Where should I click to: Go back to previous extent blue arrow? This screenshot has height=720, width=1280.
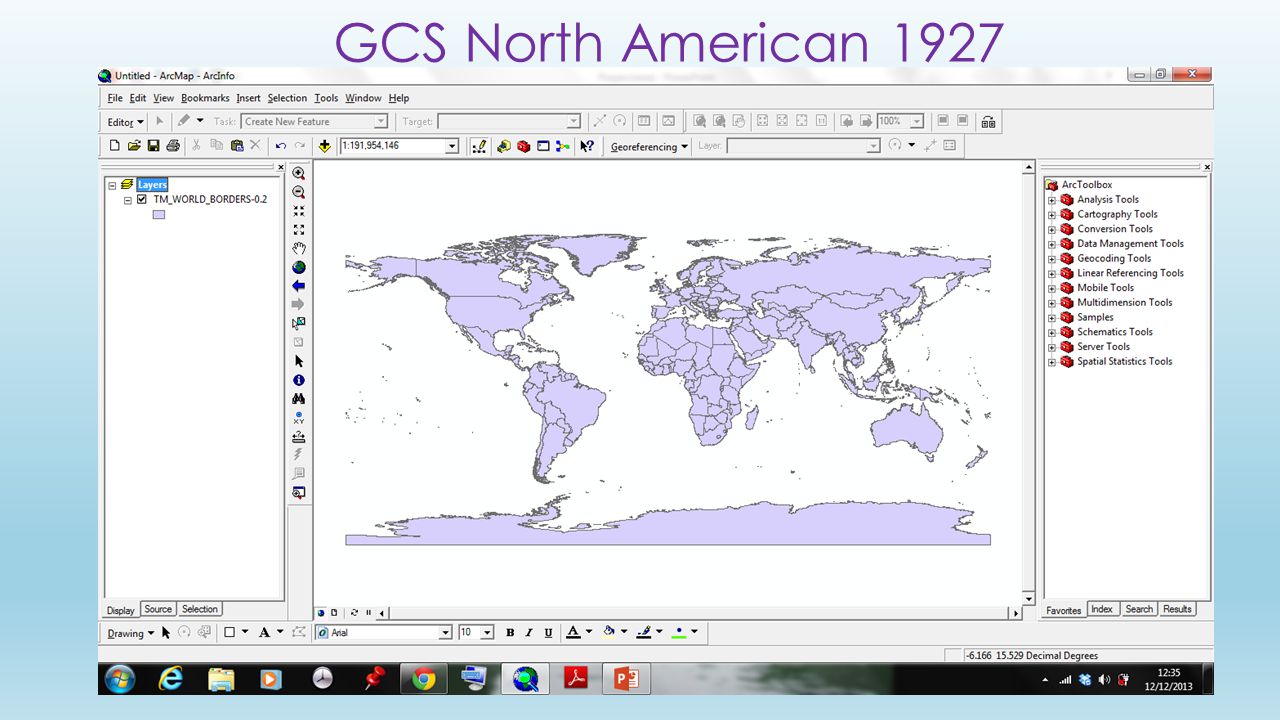point(298,286)
